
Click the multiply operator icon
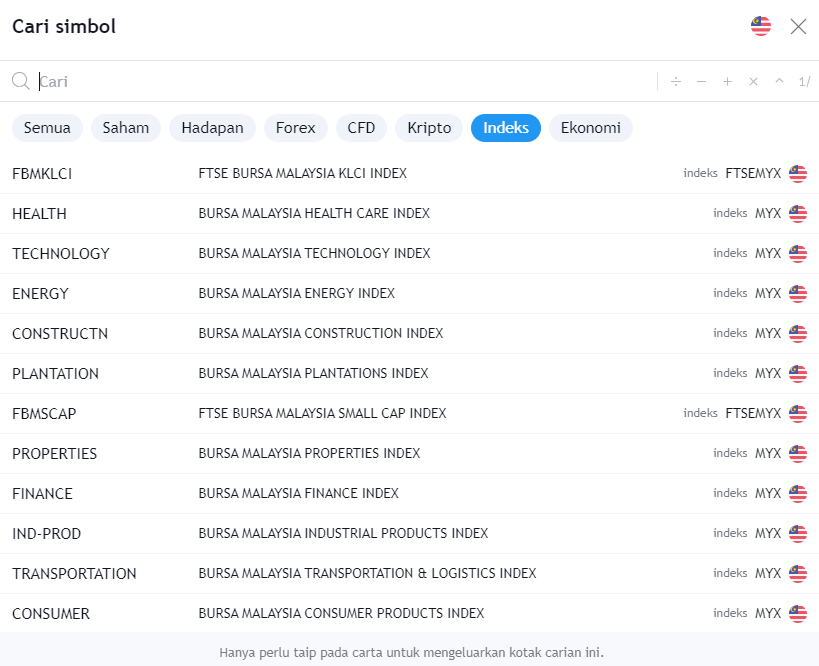click(x=753, y=82)
